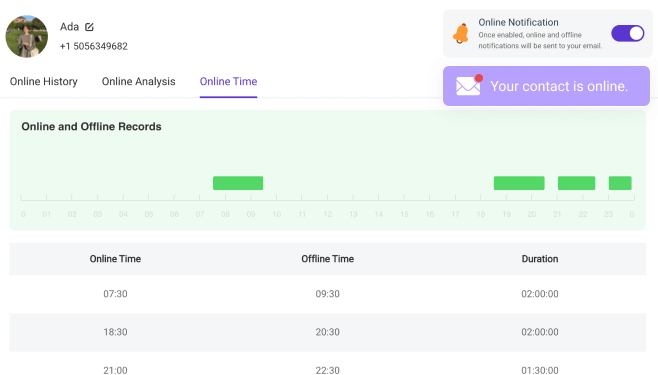Viewport: 658px width, 375px height.
Task: Disable the Online Notification toggle
Action: (x=627, y=34)
